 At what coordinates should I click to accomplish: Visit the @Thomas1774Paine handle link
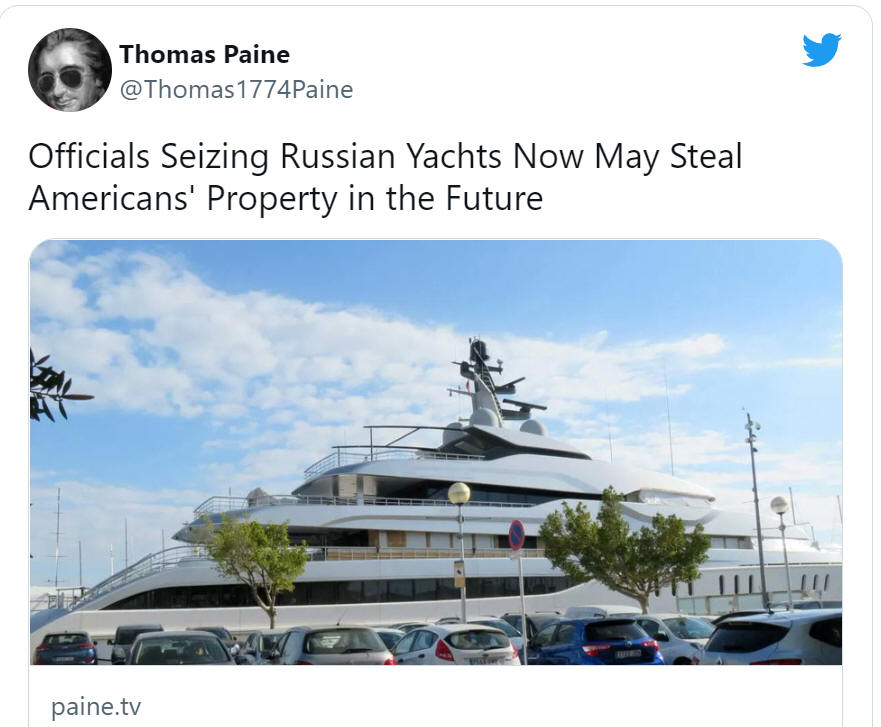coord(237,90)
